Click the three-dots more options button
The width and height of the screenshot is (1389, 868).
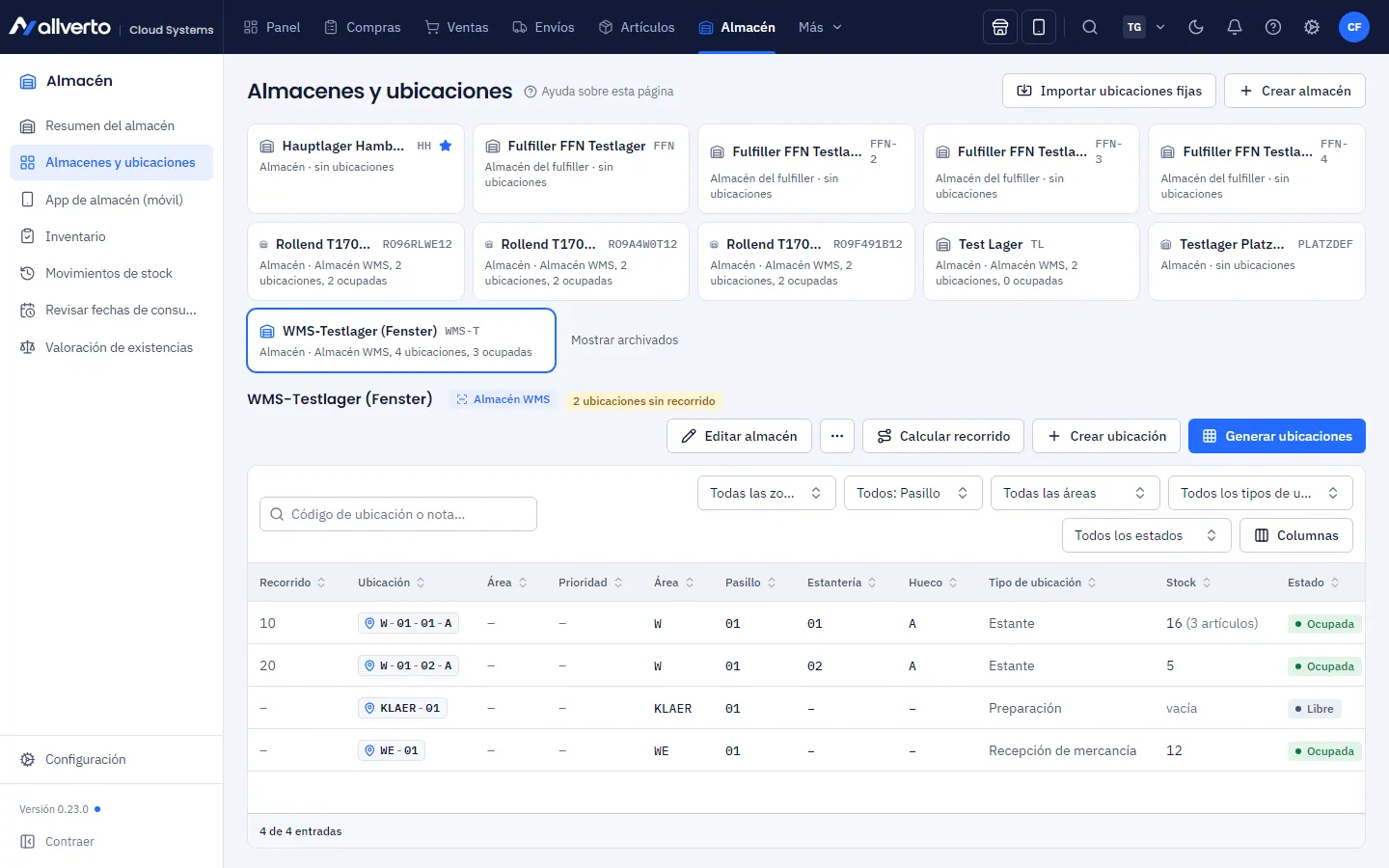click(x=837, y=436)
